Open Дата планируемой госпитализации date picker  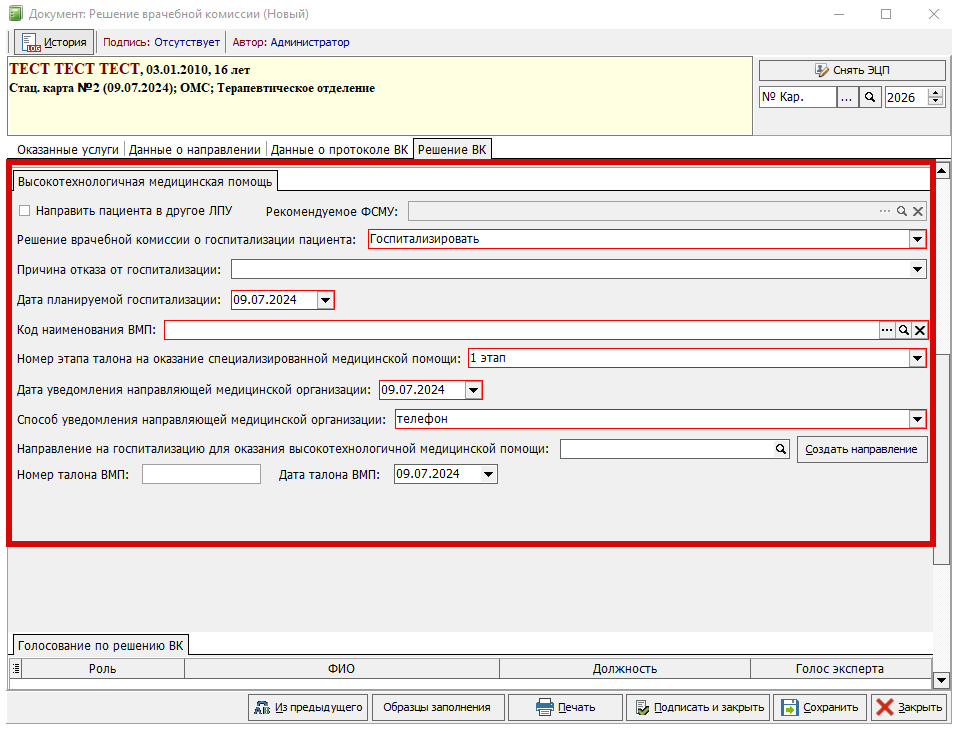point(324,300)
